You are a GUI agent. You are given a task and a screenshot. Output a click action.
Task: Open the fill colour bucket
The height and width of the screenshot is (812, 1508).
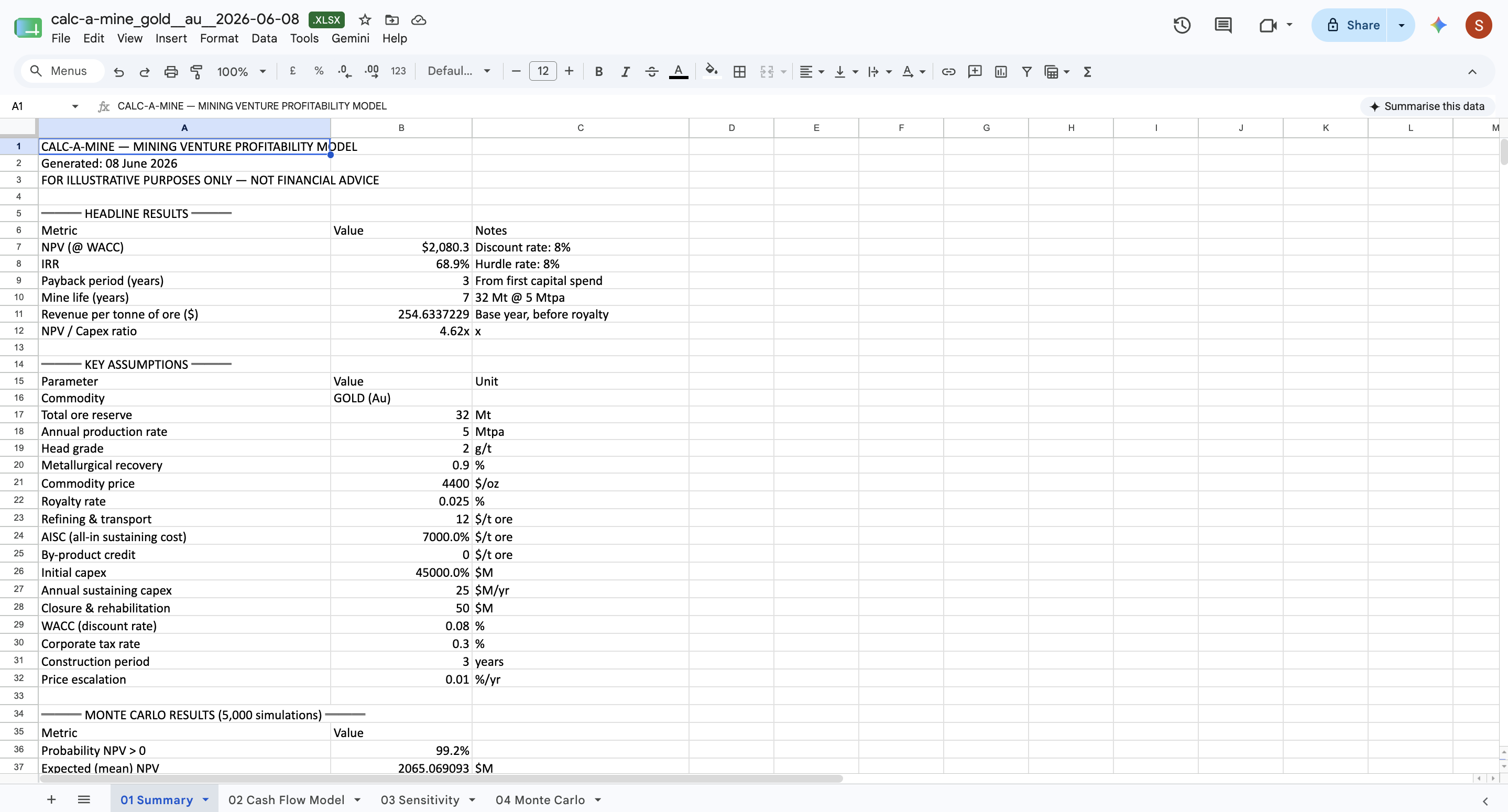point(711,71)
